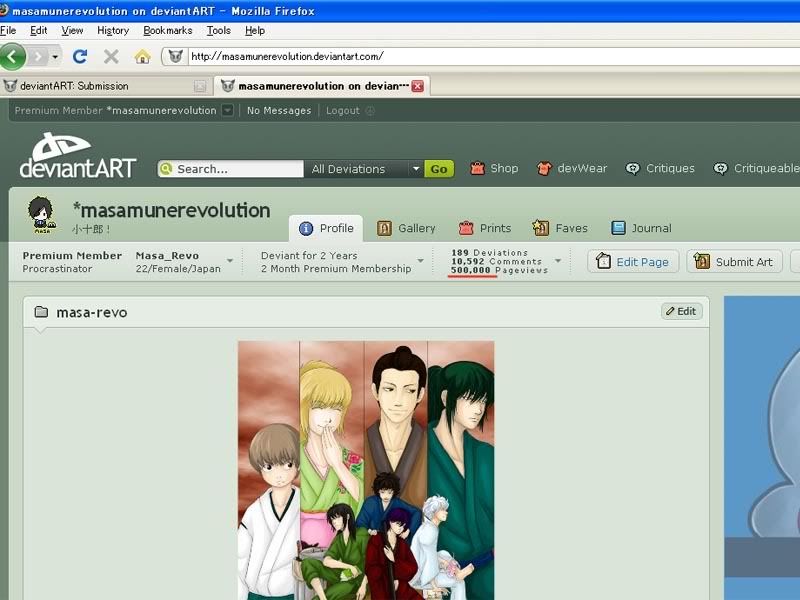Click the Submit Art button

734,261
